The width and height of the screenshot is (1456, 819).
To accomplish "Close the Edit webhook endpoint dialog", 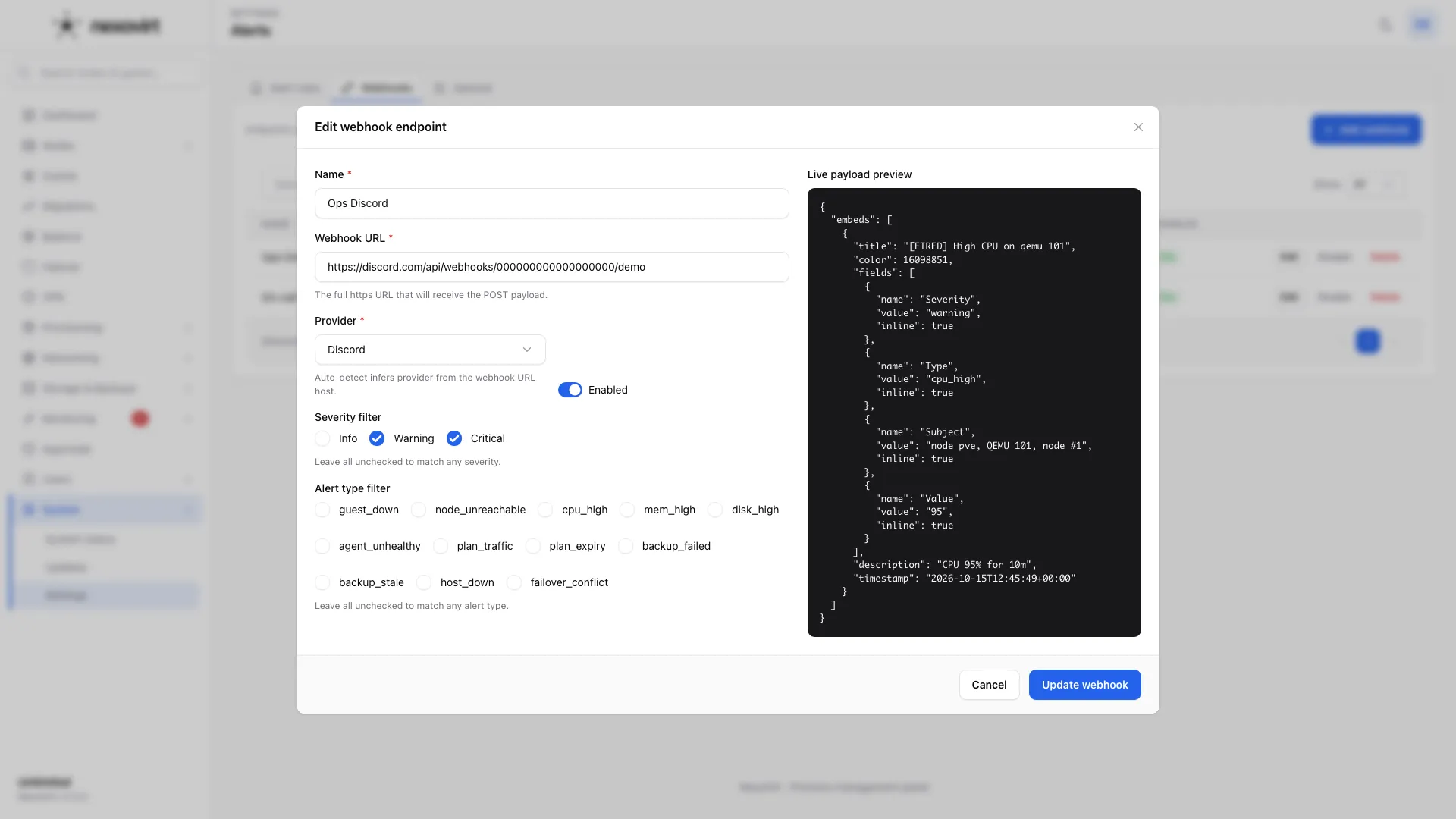I will [x=1138, y=127].
